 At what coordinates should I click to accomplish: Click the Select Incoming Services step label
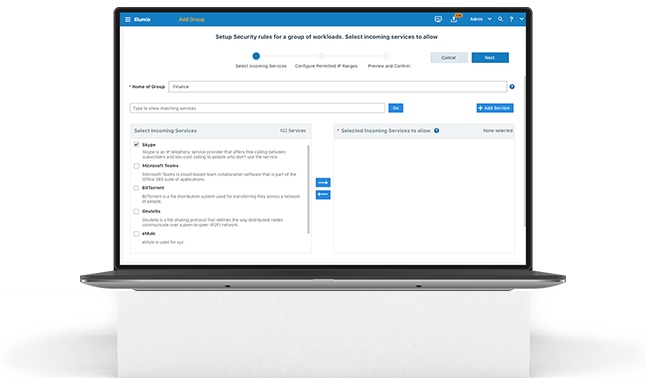point(261,66)
